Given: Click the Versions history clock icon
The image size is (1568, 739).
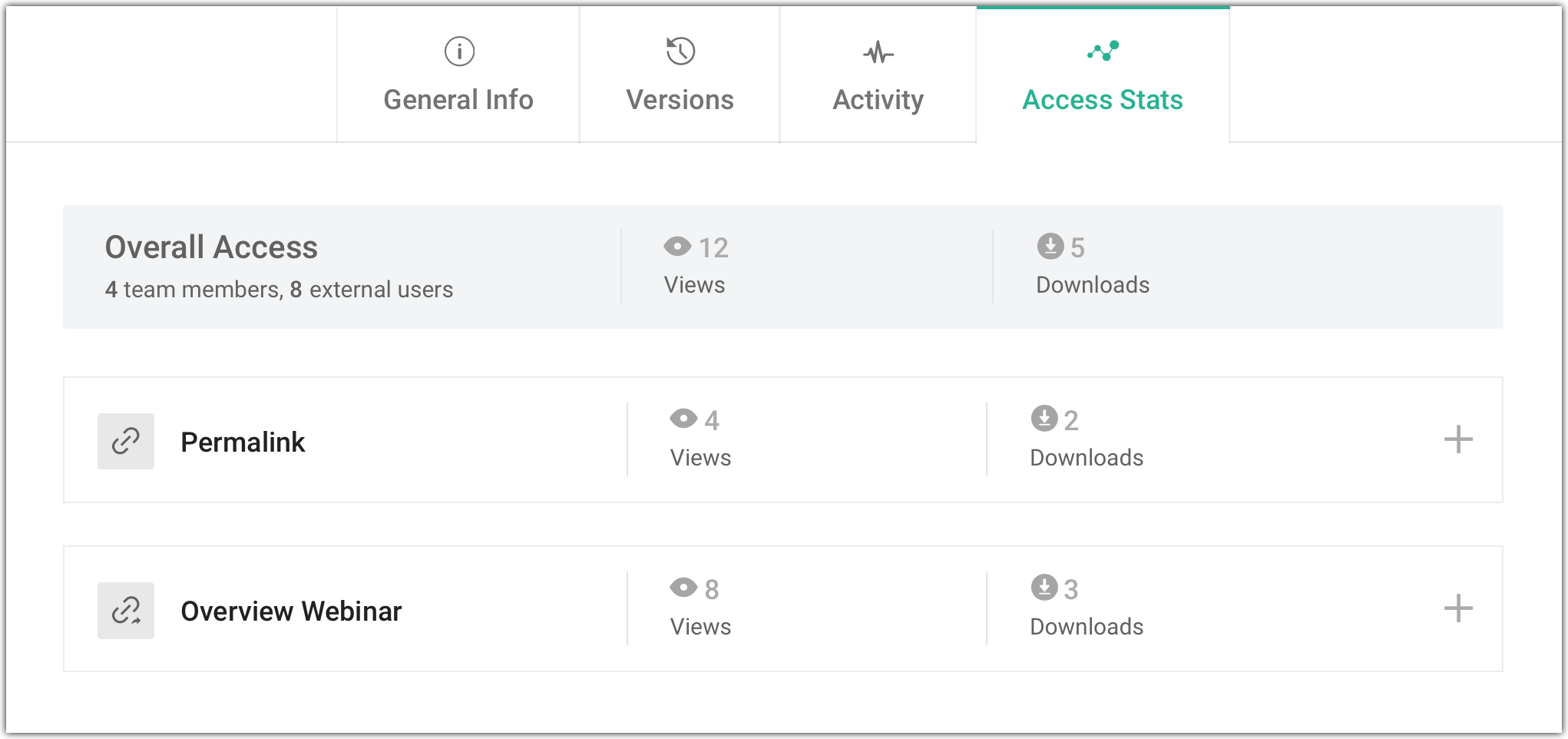Looking at the screenshot, I should (x=680, y=51).
